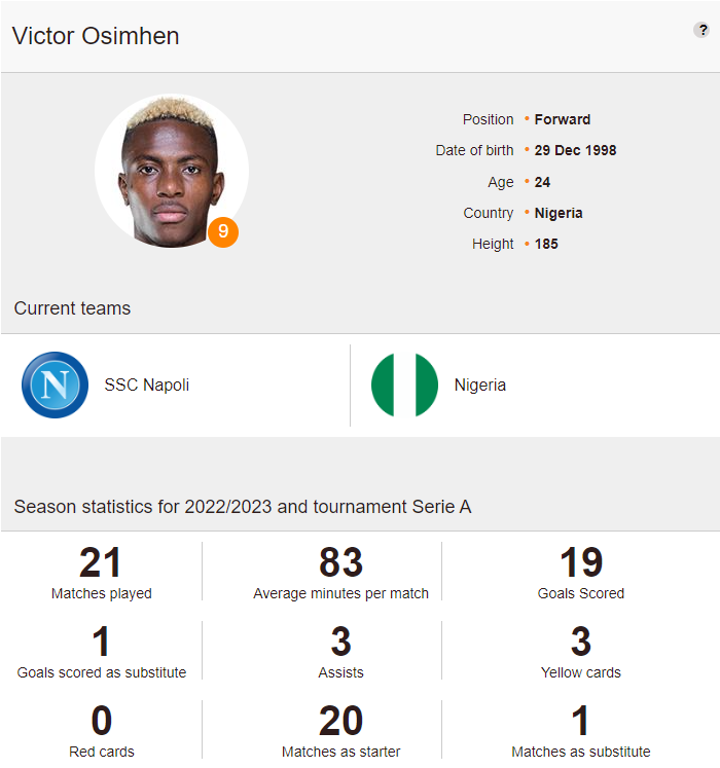
Task: Click the Yellow cards stat number
Action: (581, 642)
